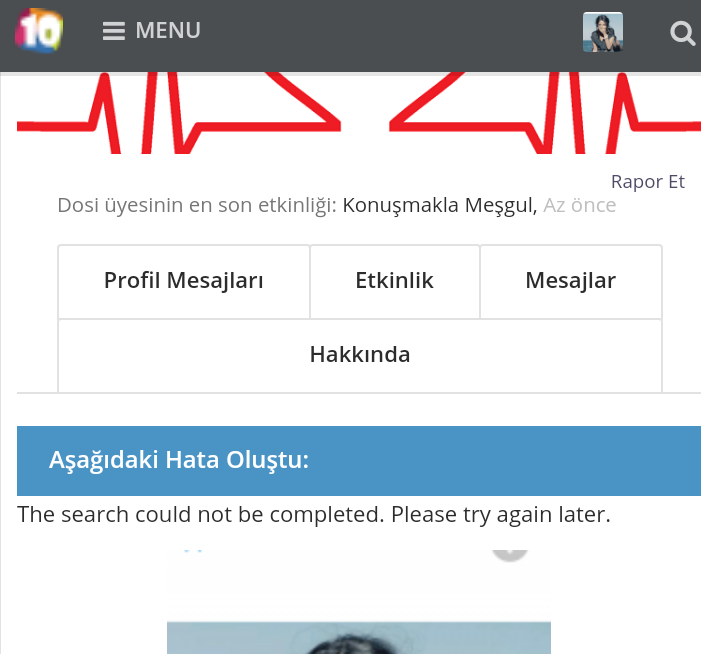The width and height of the screenshot is (701, 654).
Task: Click the search could not be completed message
Action: [x=314, y=515]
